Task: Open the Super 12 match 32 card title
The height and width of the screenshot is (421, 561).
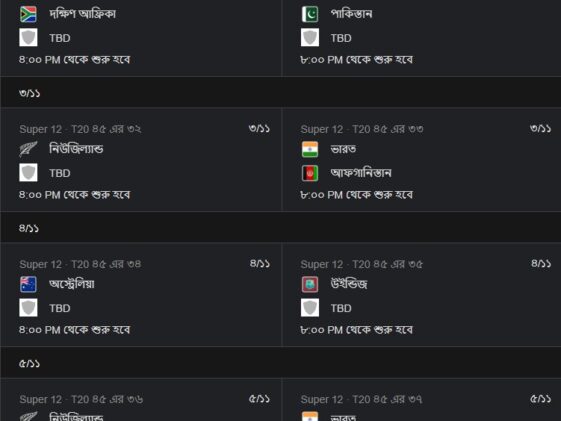Action: pos(80,129)
